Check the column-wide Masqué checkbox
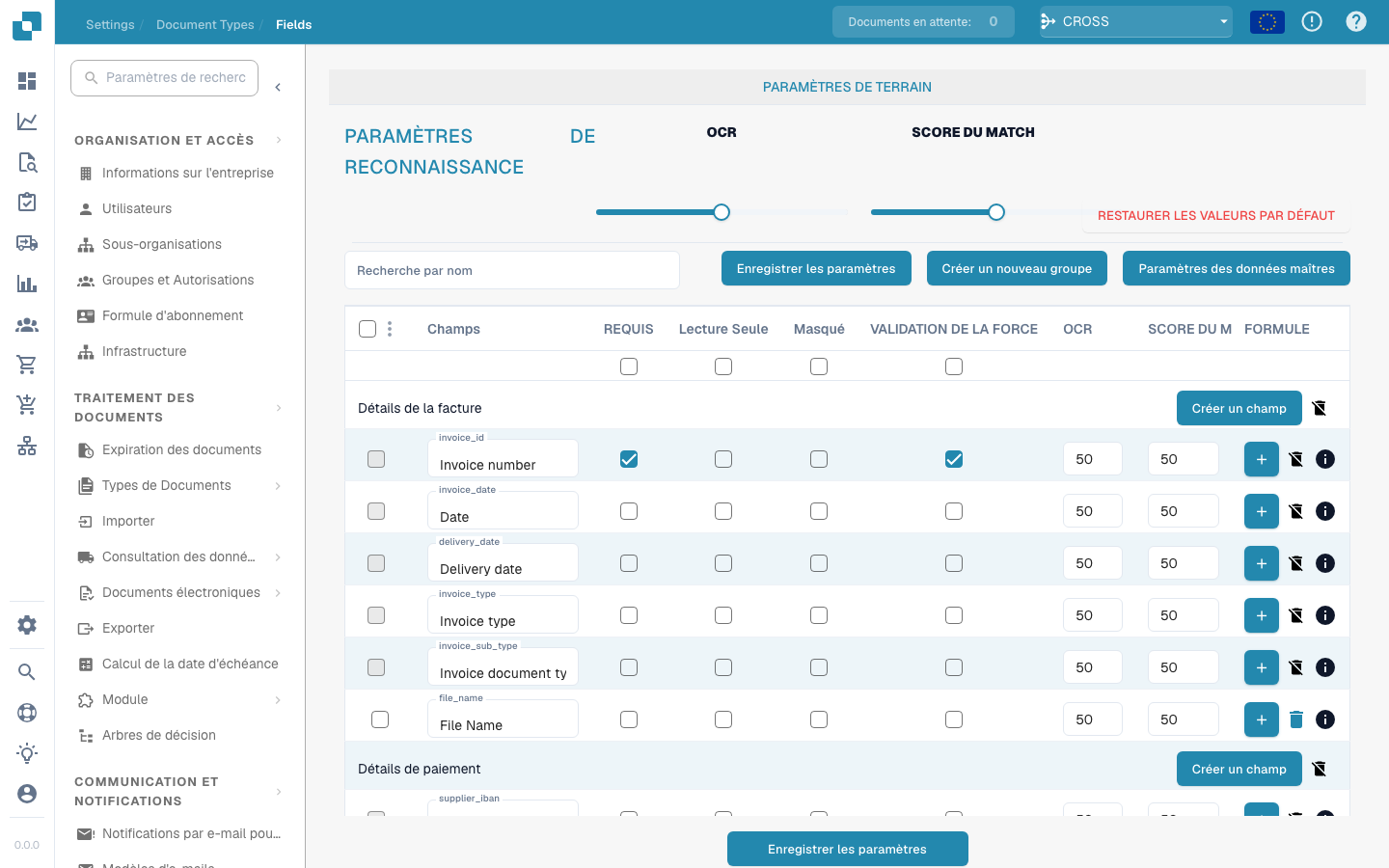 (x=819, y=366)
